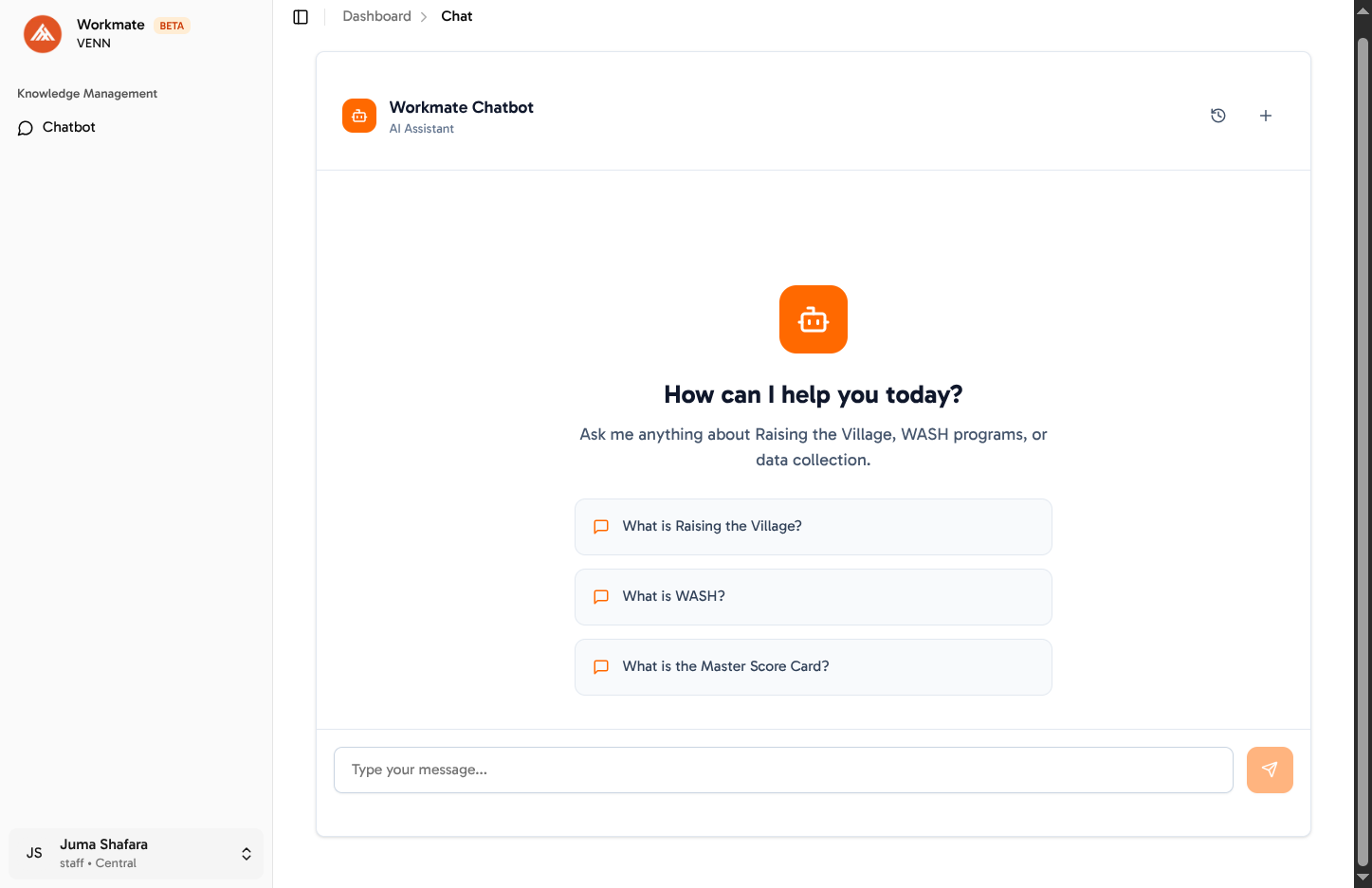Click the "How can I help you today?" heading
This screenshot has width=1372, height=888.
tap(814, 394)
